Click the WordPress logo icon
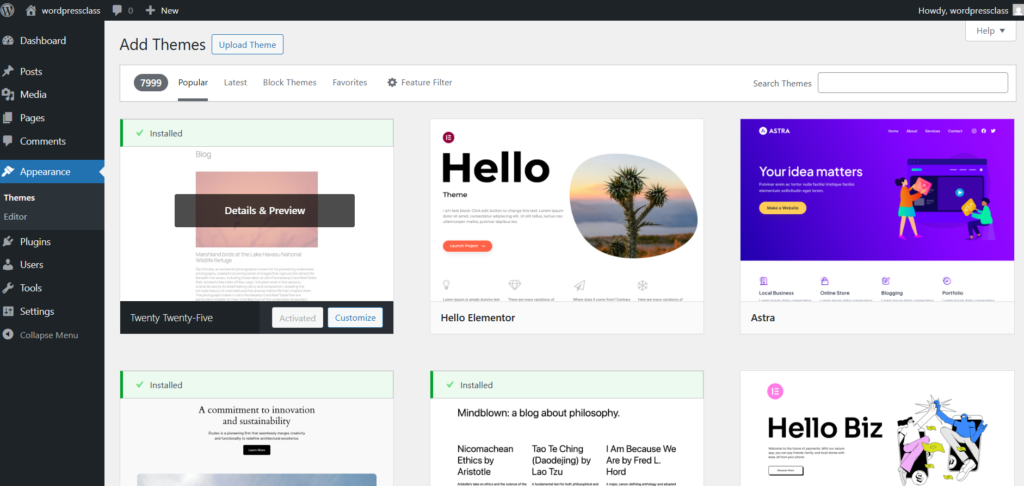This screenshot has width=1024, height=486. [8, 10]
